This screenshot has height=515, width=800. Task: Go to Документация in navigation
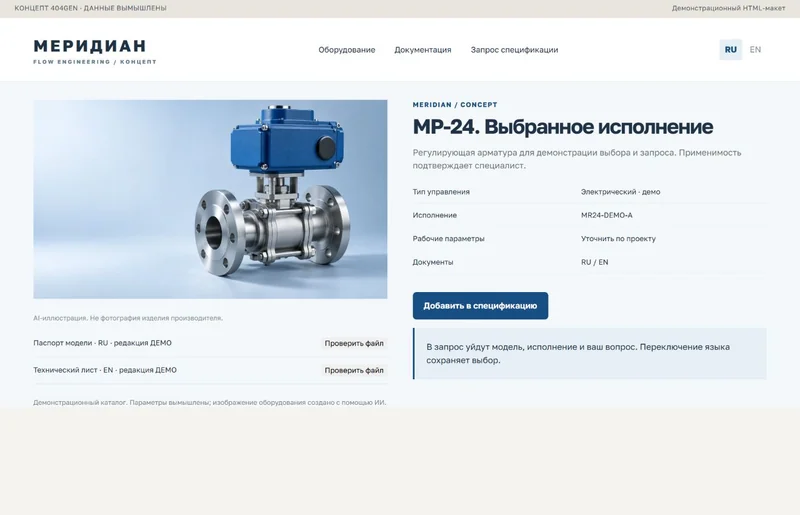coord(422,50)
